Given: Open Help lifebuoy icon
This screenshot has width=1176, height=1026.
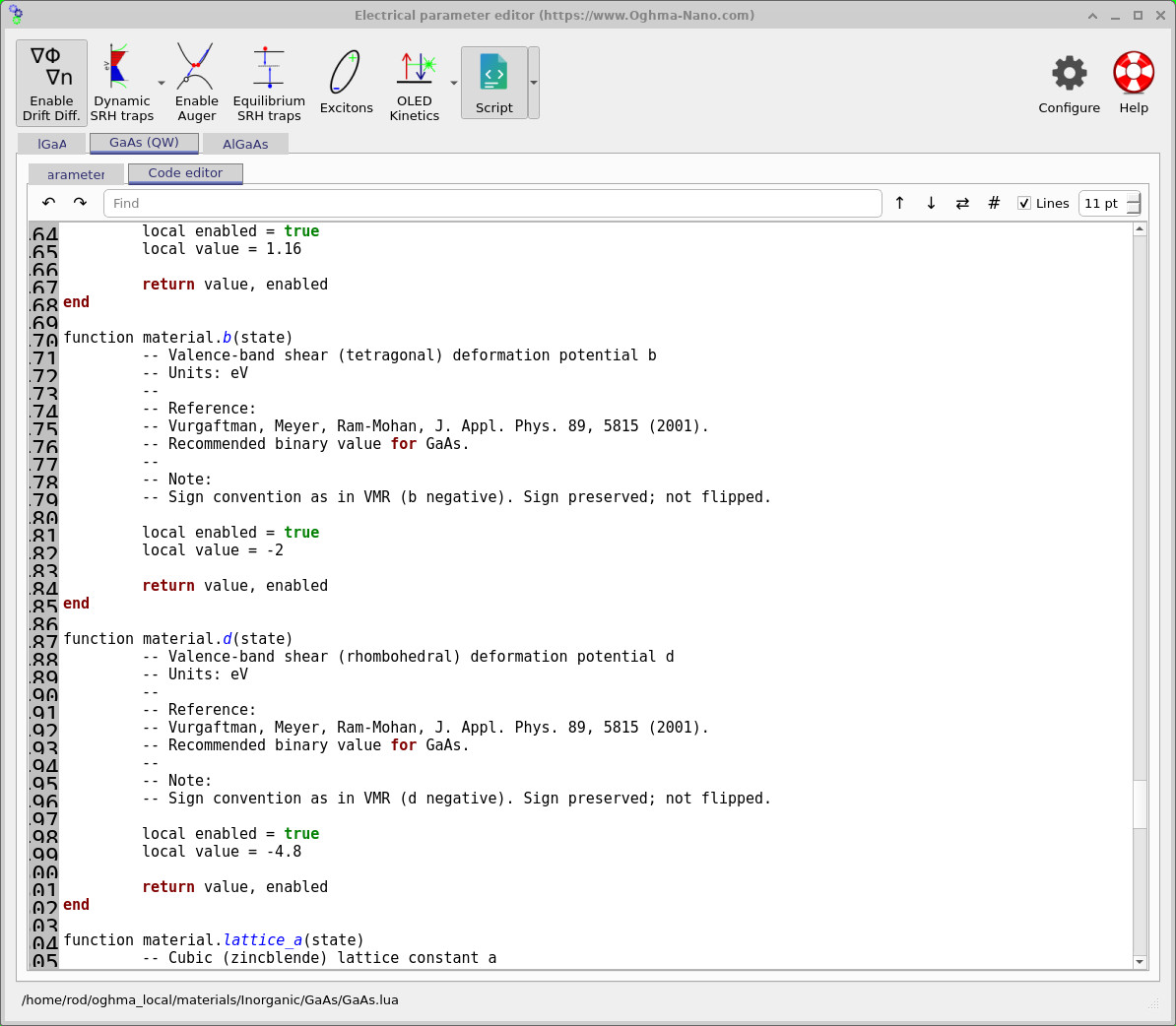Looking at the screenshot, I should click(x=1134, y=84).
